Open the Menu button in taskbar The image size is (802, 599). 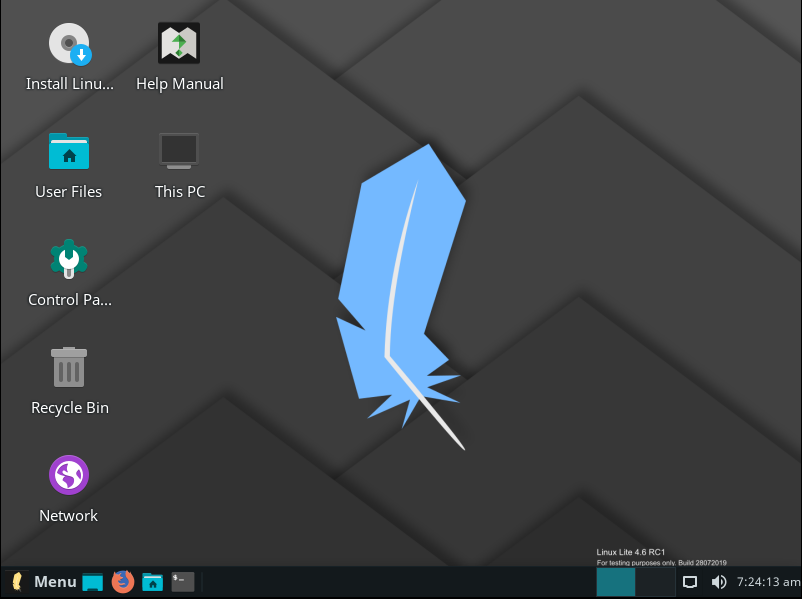click(x=43, y=582)
